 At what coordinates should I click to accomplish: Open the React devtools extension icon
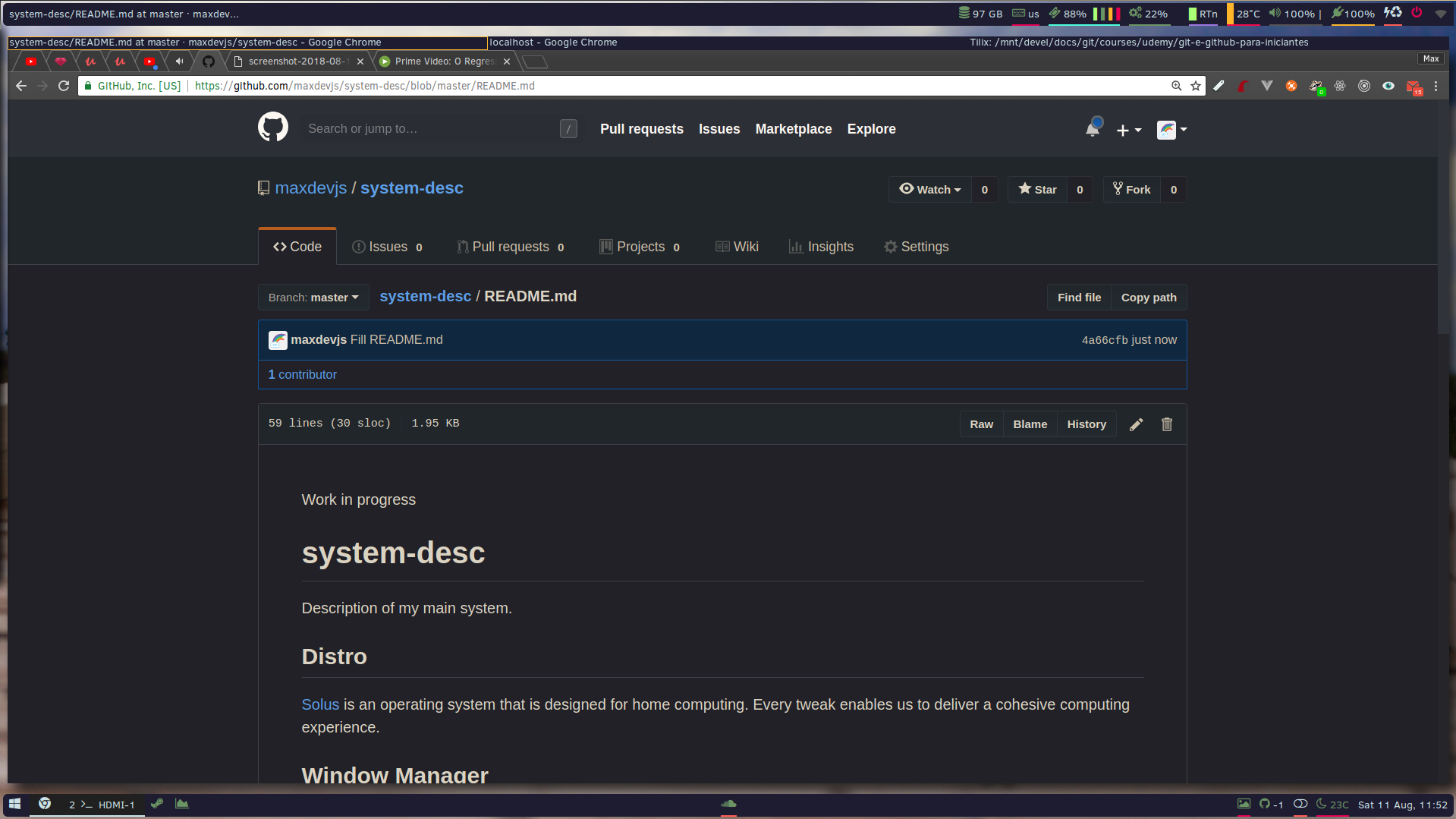pos(1340,86)
